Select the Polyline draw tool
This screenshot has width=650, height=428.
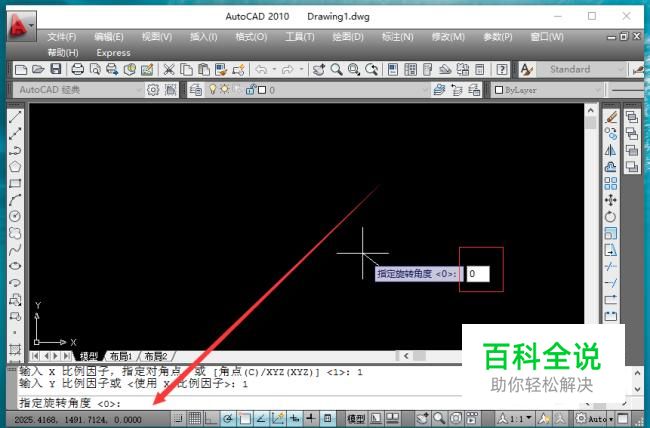tap(15, 150)
